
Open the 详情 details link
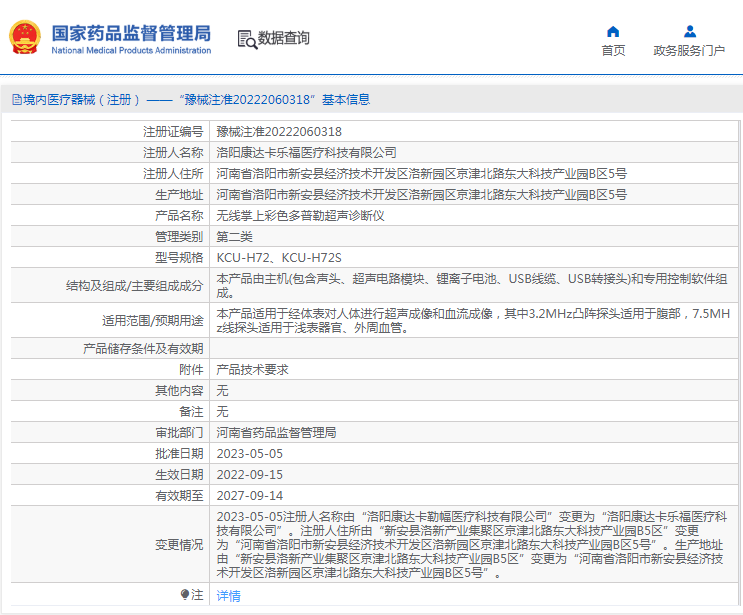click(x=228, y=596)
